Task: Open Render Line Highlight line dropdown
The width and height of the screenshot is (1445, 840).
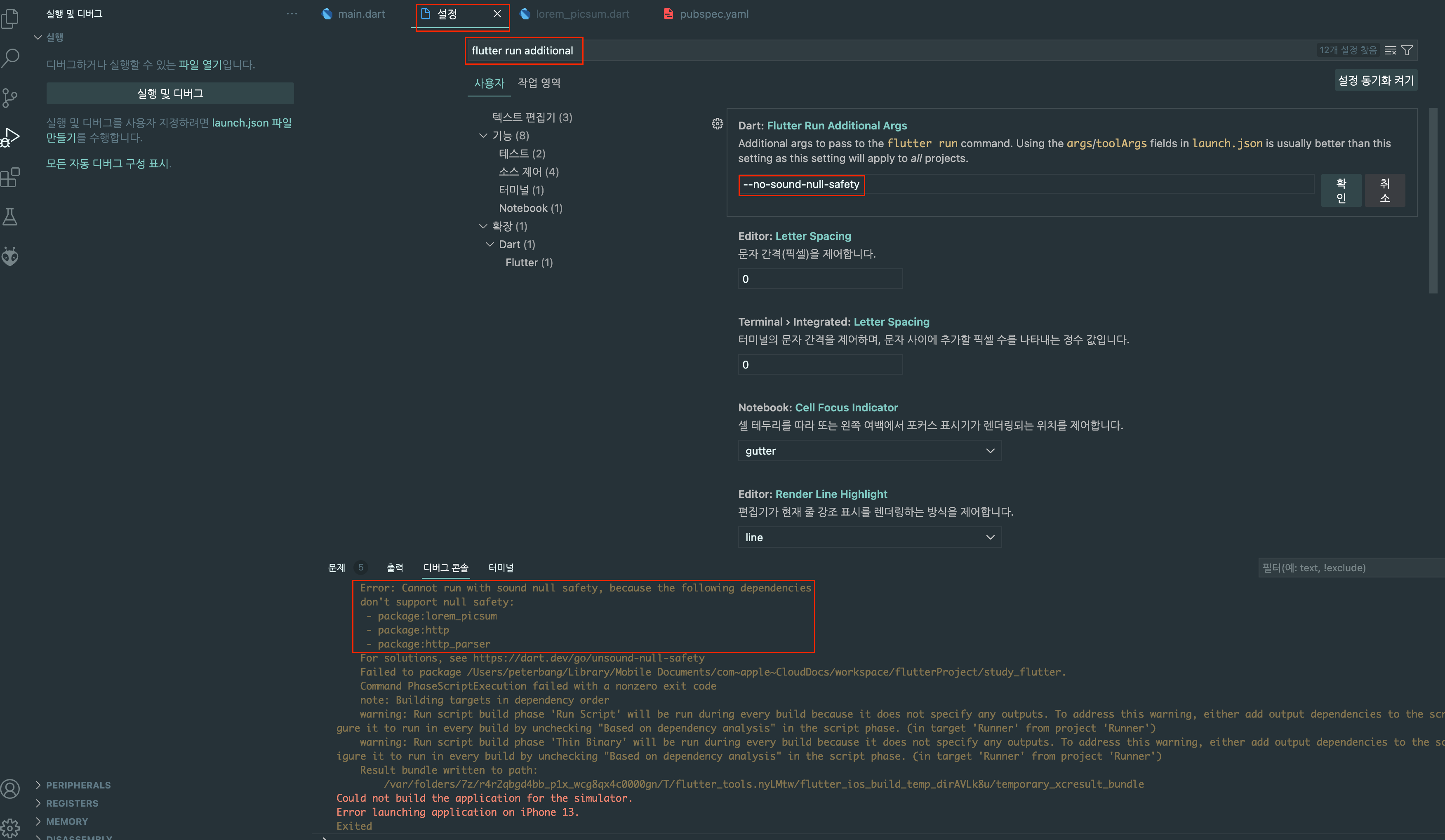Action: 869,537
